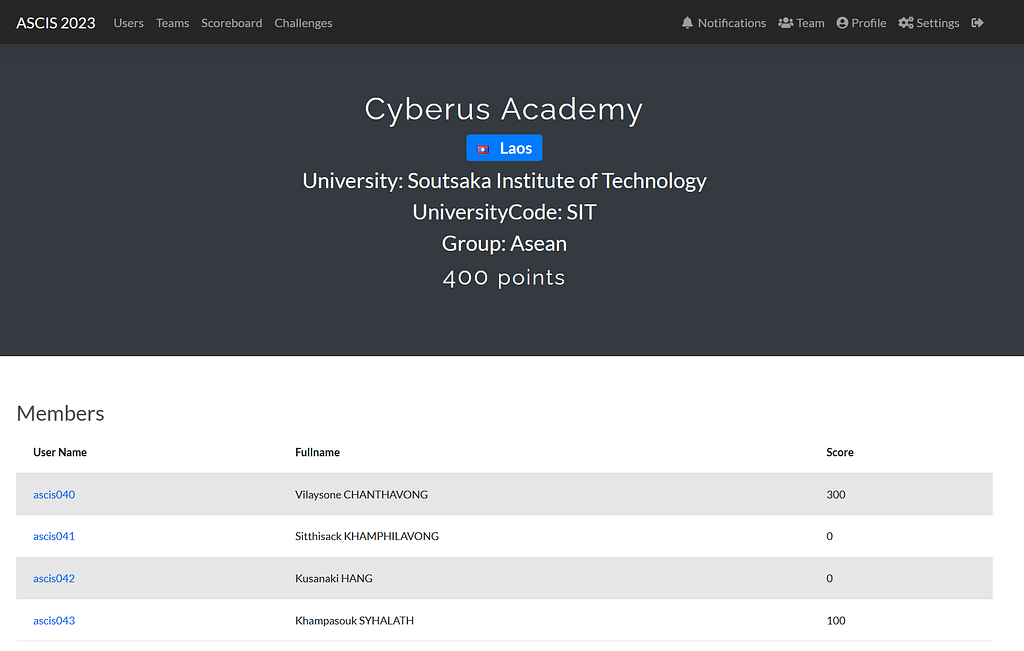Open user ascis042 profile link
This screenshot has width=1024, height=651.
(x=54, y=578)
